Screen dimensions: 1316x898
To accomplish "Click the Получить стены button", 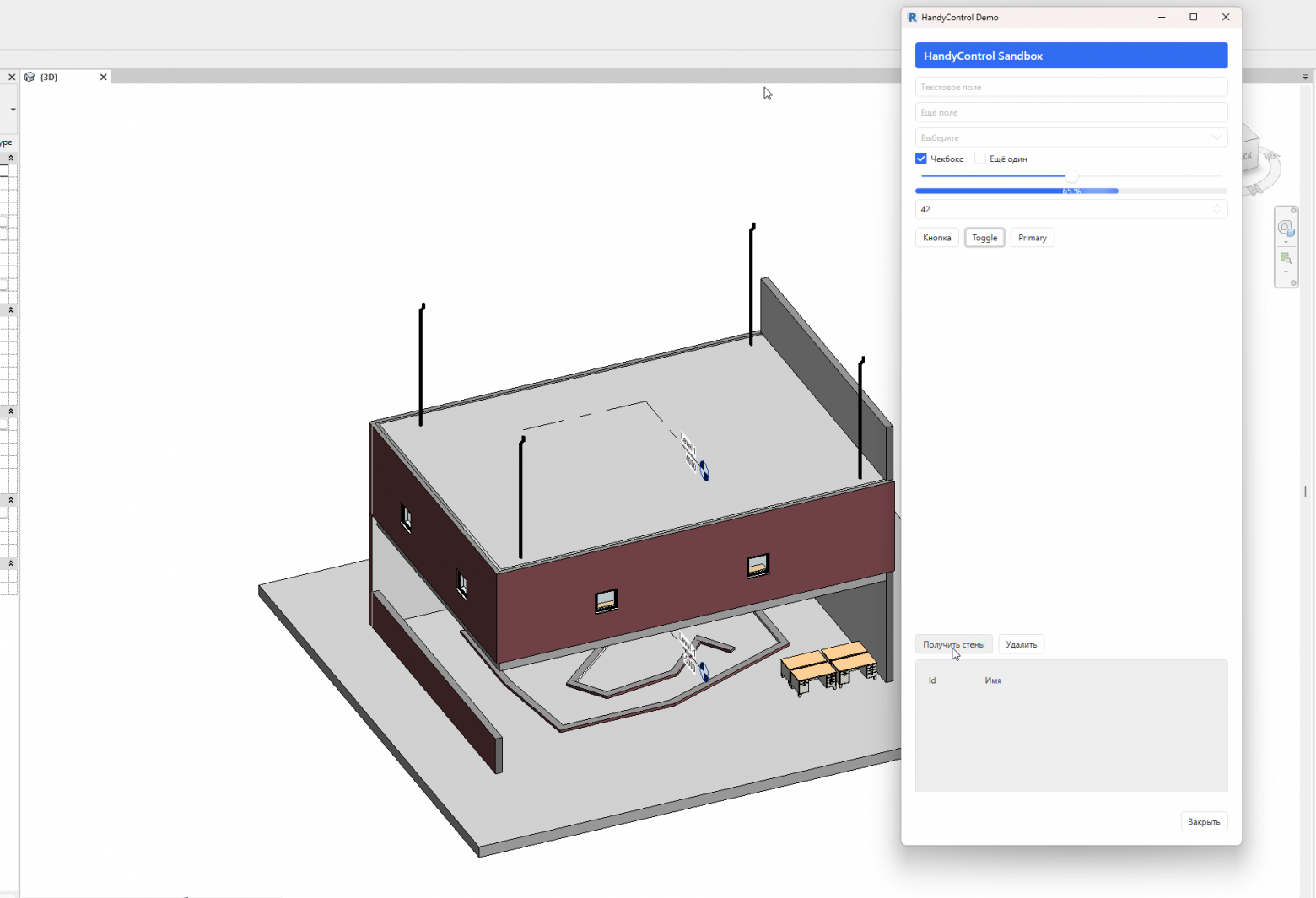I will (x=954, y=643).
